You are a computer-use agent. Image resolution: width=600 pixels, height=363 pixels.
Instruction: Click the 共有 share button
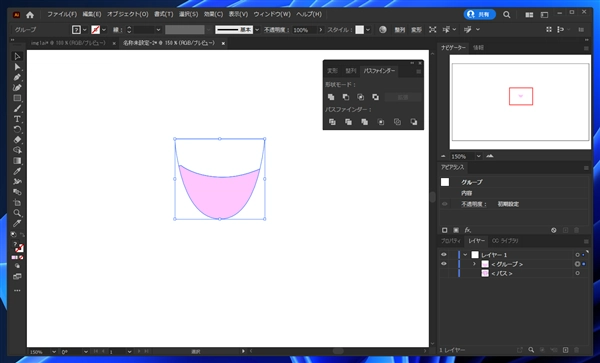pos(480,15)
